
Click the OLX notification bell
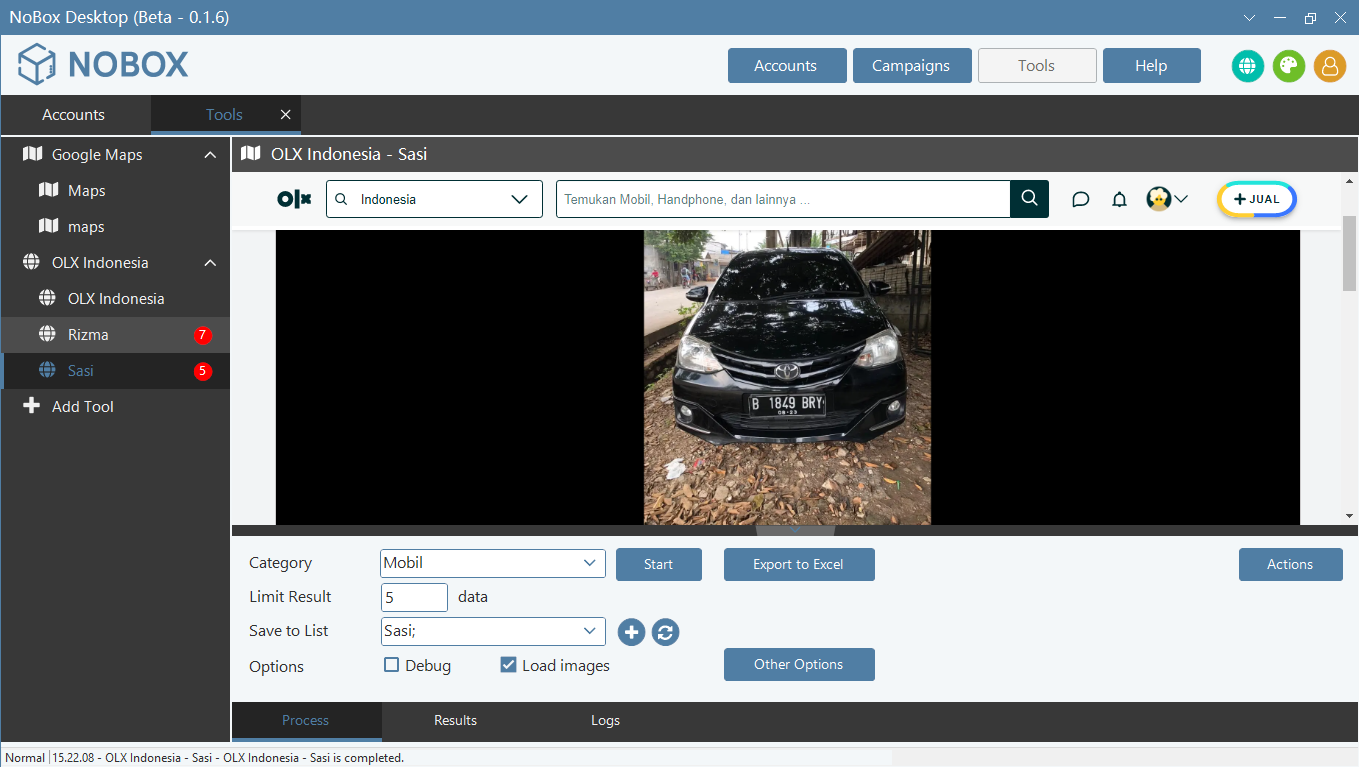coord(1119,199)
